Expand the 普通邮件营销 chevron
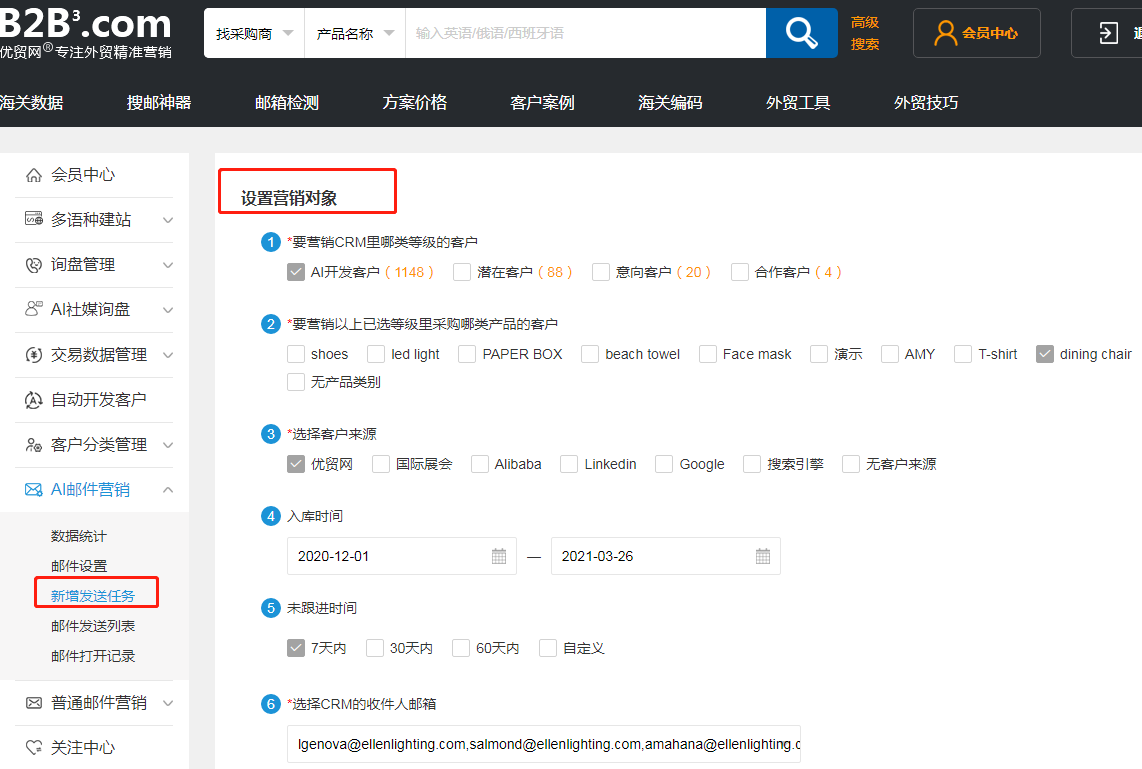Screen dimensions: 1142x769 [168, 703]
